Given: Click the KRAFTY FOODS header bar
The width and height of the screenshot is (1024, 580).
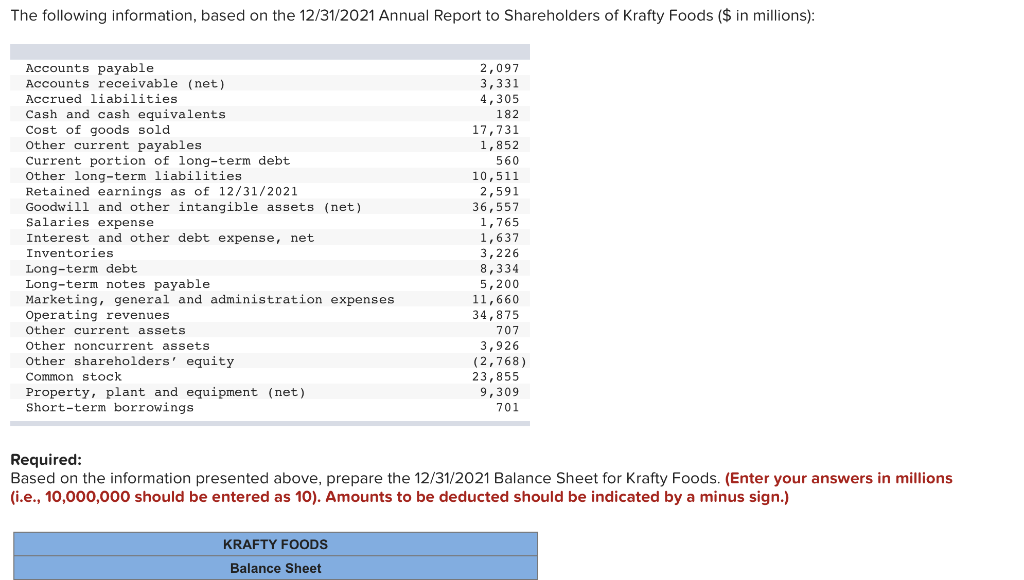Looking at the screenshot, I should pos(275,544).
